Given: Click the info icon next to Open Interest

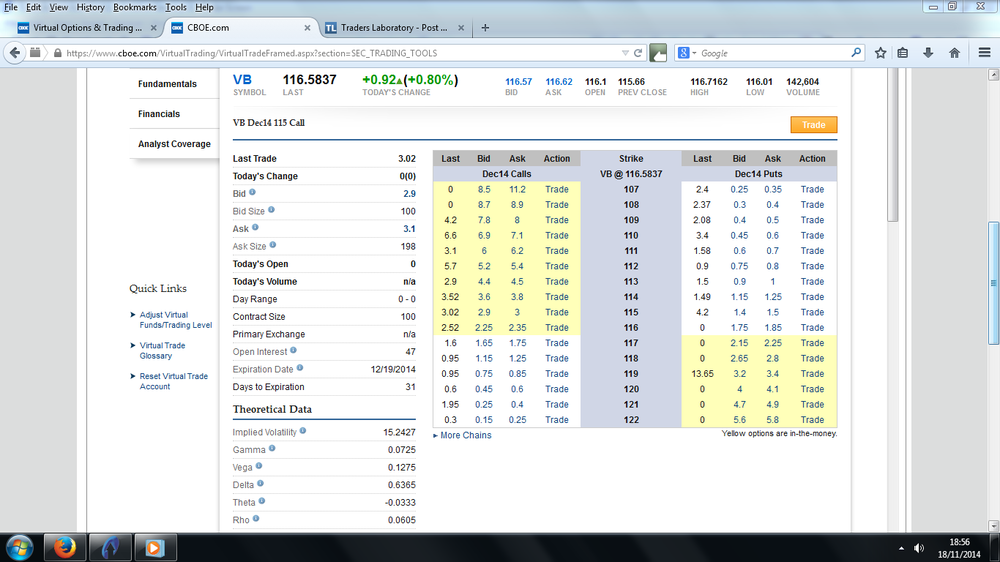Looking at the screenshot, I should [x=293, y=350].
